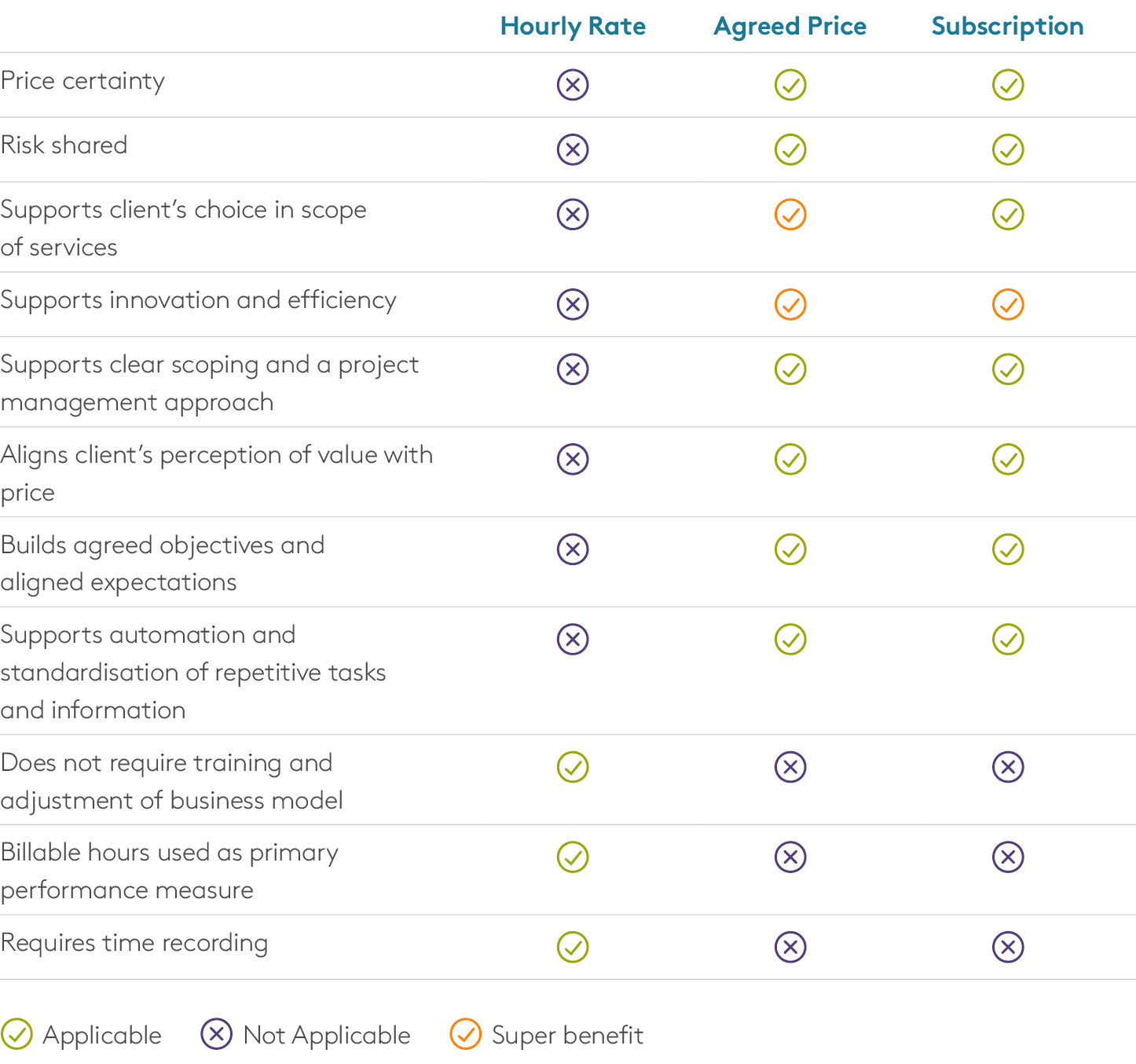Click Subscription cross for Does not require training row

tap(1008, 766)
